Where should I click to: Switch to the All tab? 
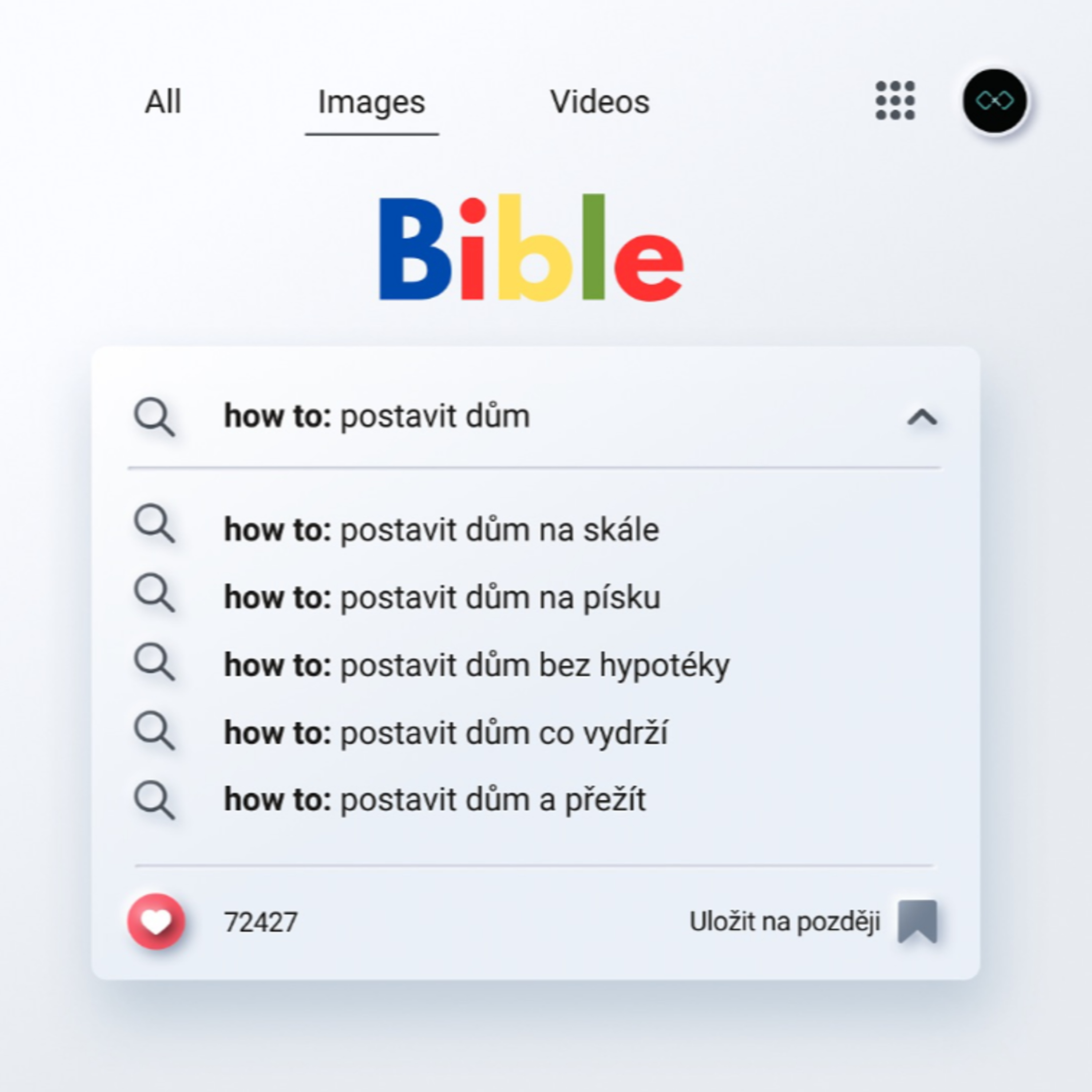pos(163,102)
